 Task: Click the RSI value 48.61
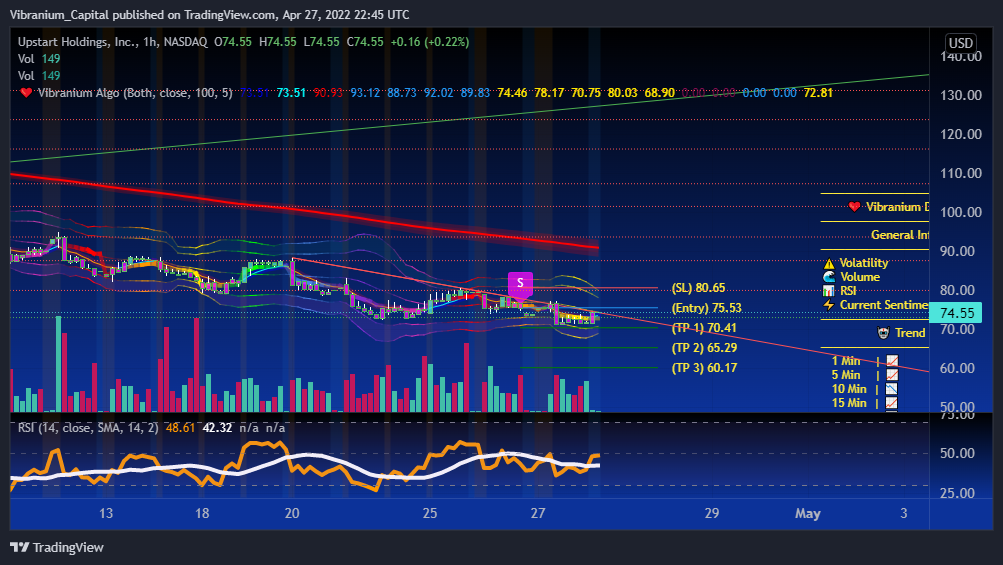pos(180,427)
